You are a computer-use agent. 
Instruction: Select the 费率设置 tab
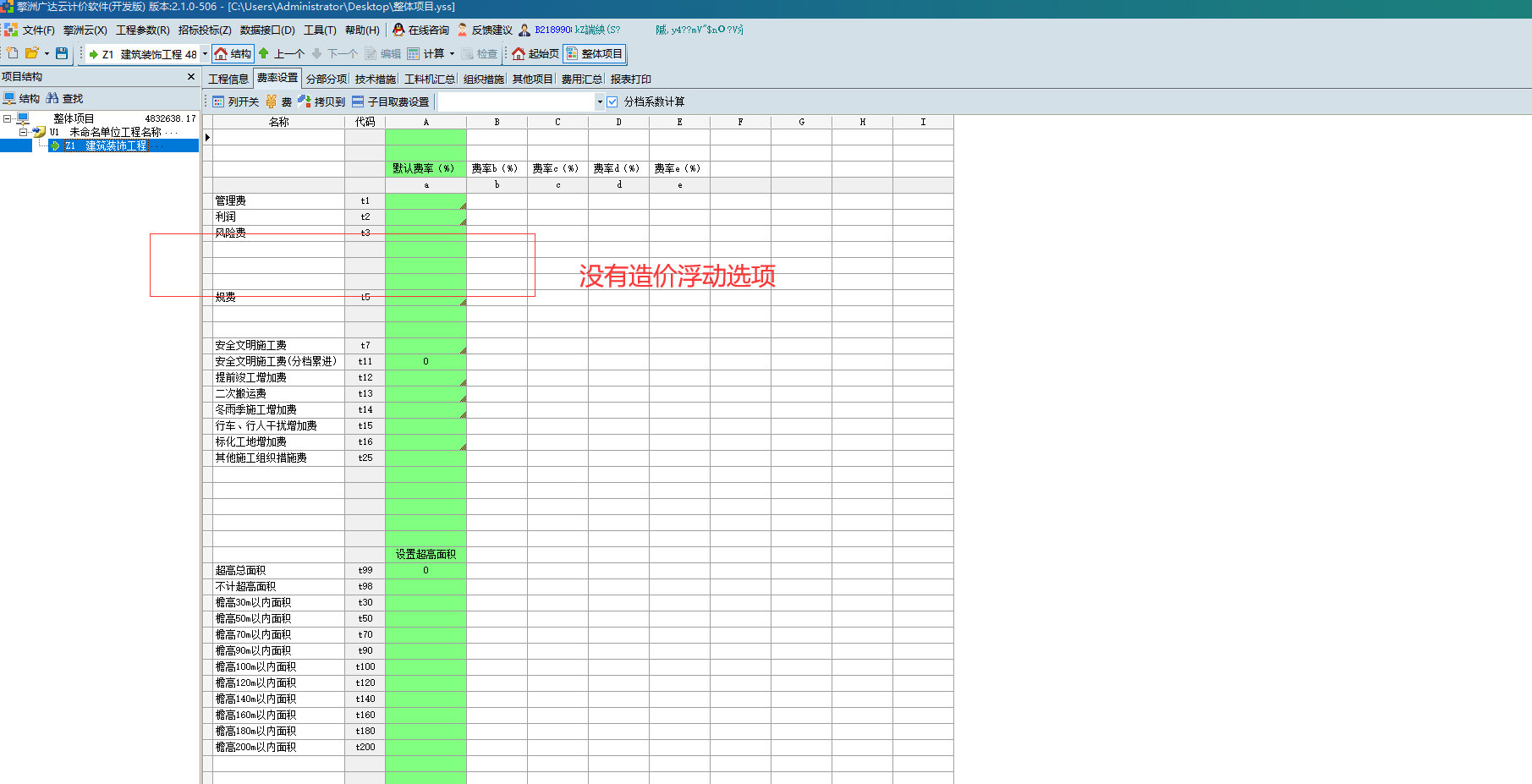click(277, 78)
